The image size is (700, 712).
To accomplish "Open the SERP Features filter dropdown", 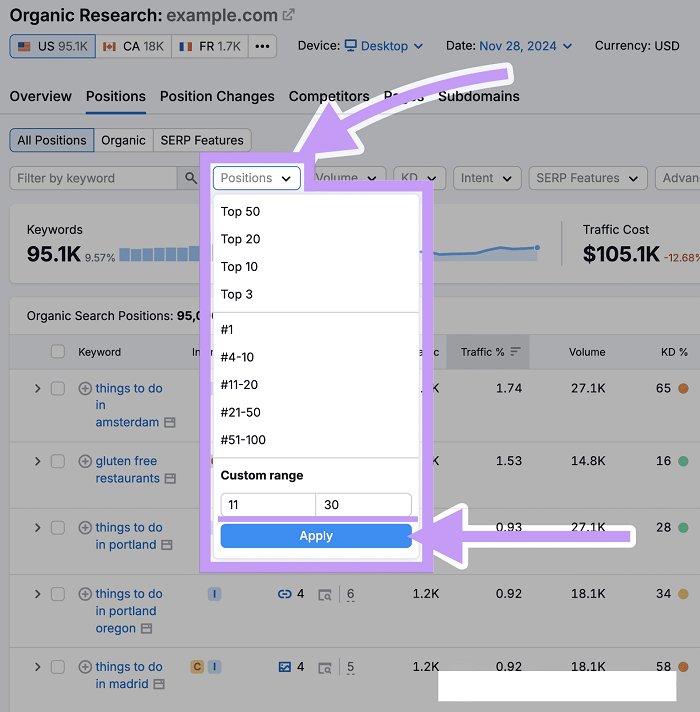I will [588, 178].
